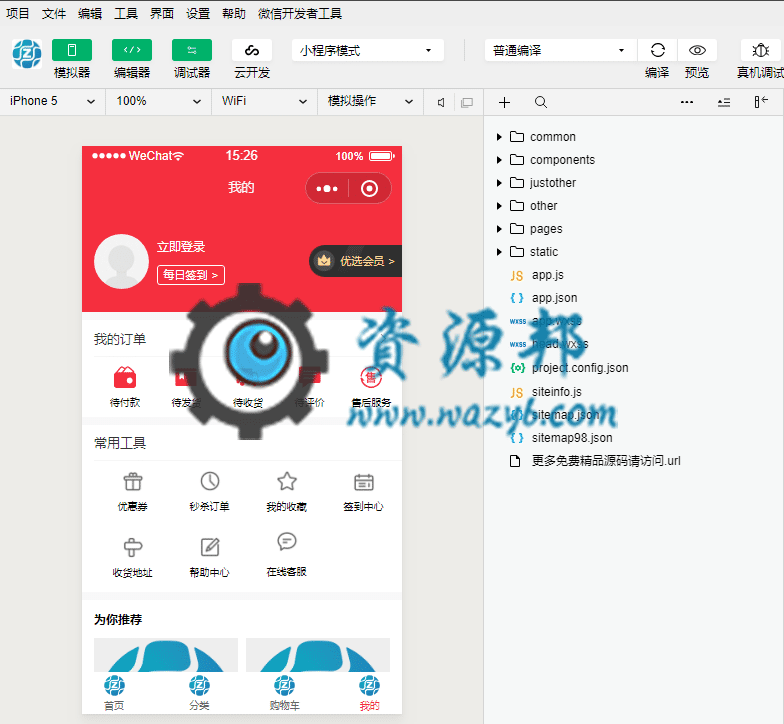Click the collapse-all list icon

click(724, 102)
